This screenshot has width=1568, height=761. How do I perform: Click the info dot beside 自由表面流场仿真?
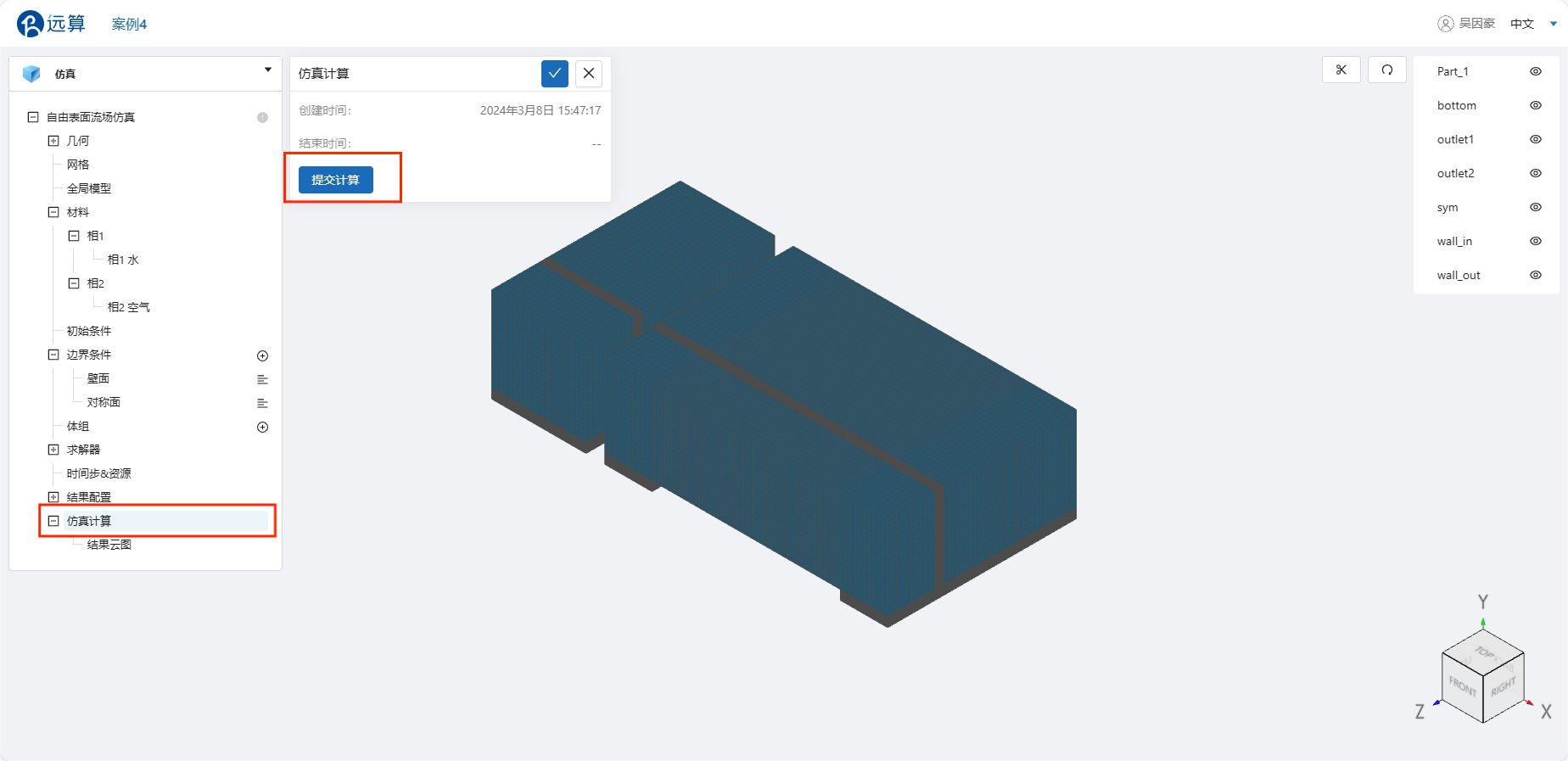pos(263,118)
